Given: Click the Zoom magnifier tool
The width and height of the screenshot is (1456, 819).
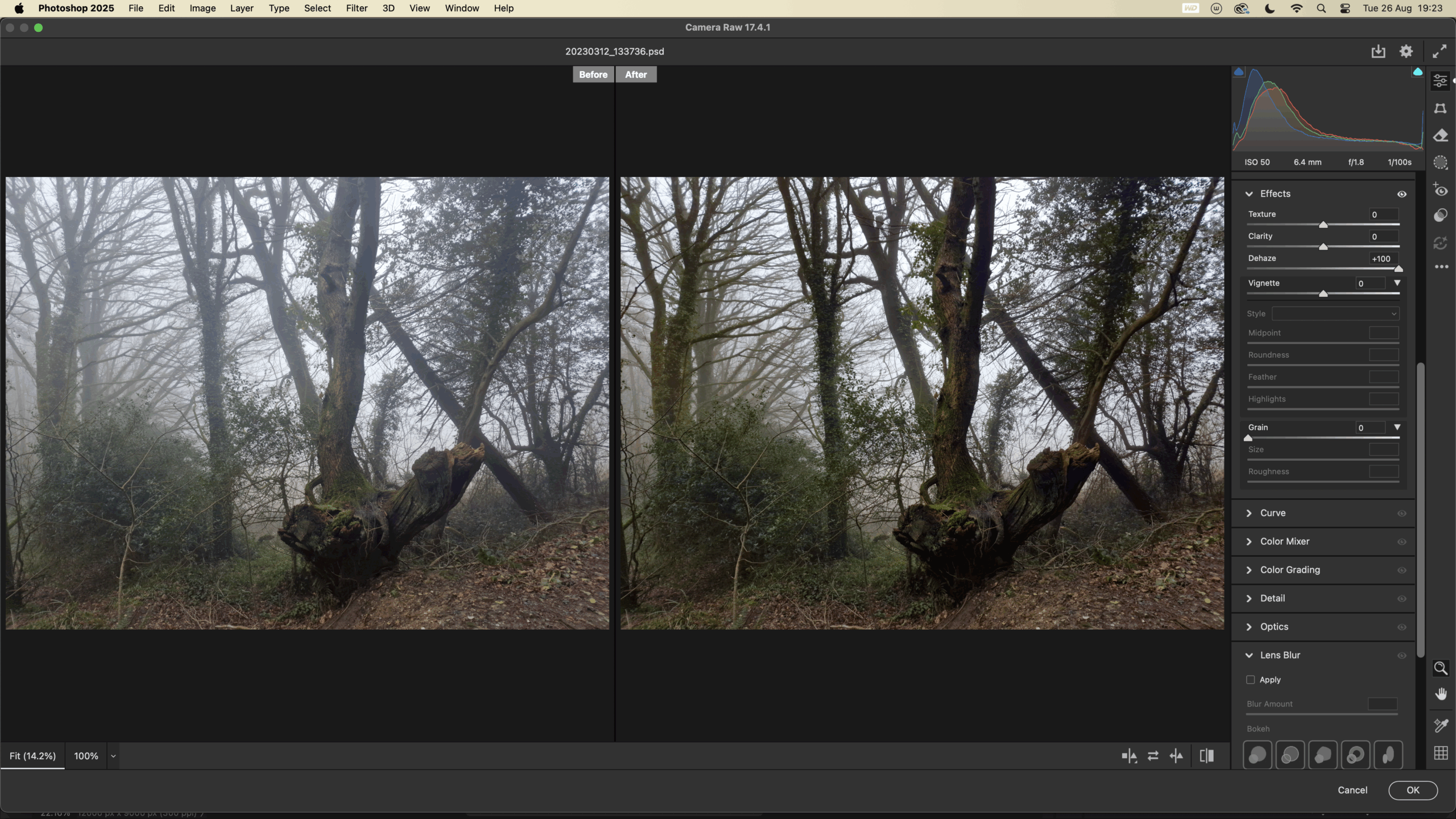Looking at the screenshot, I should [x=1440, y=668].
